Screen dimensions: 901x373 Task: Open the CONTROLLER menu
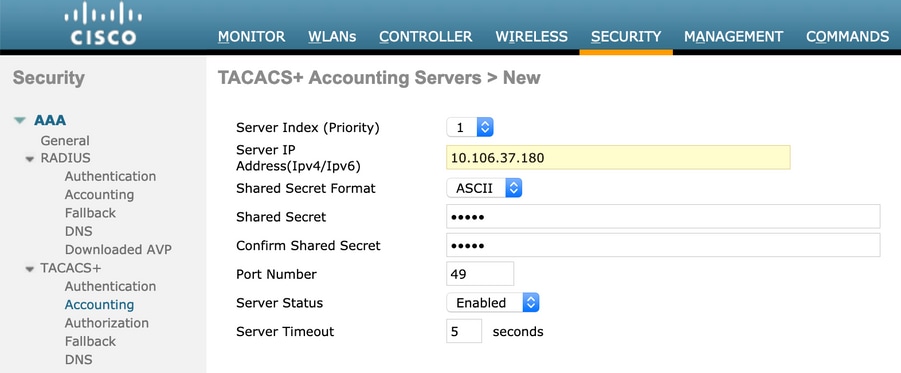(x=425, y=37)
